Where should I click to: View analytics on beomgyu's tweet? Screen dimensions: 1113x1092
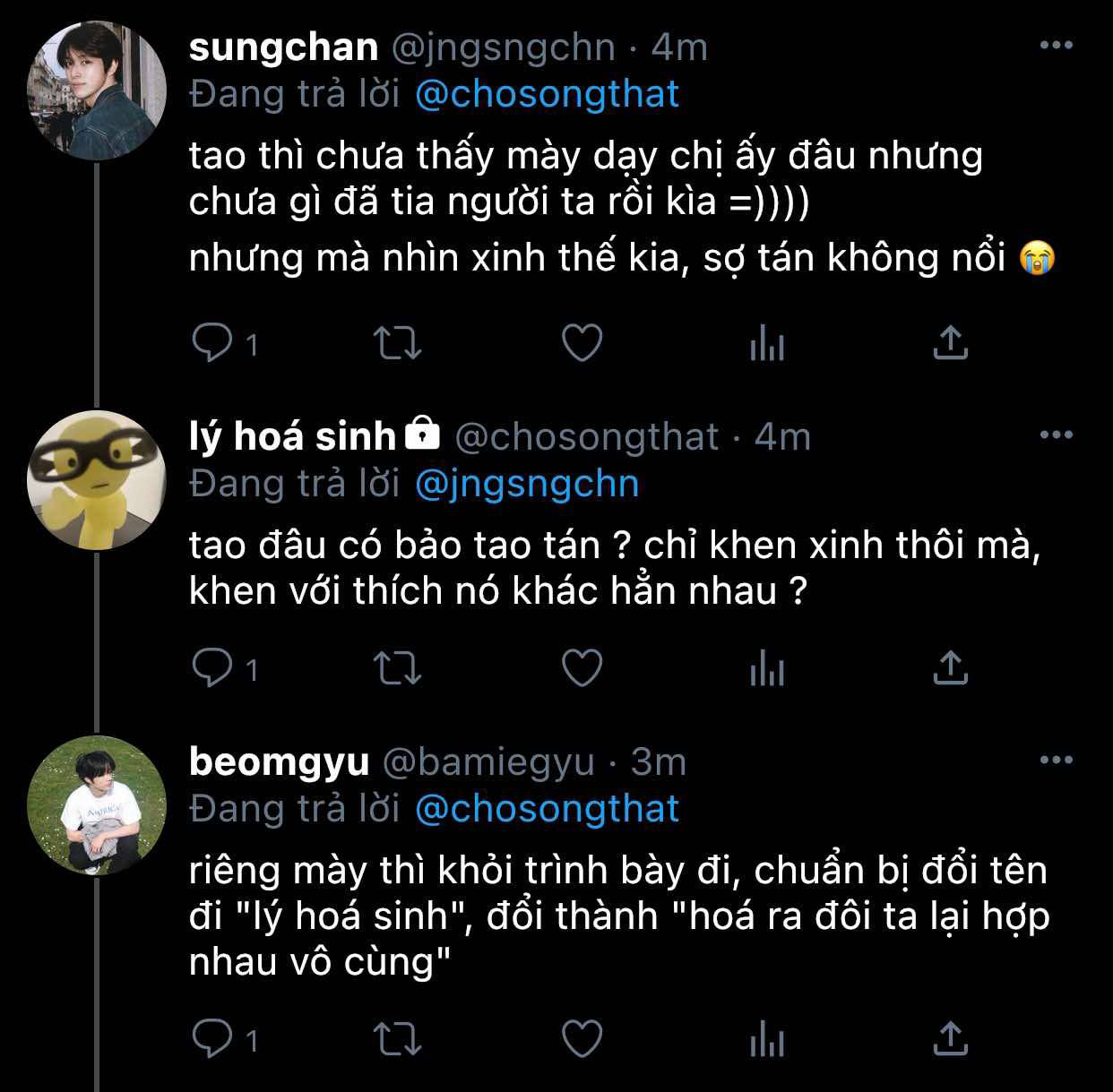coord(767,1039)
